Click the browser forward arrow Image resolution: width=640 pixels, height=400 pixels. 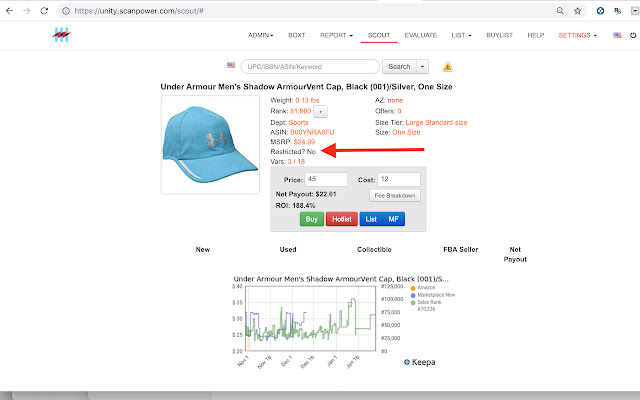27,11
